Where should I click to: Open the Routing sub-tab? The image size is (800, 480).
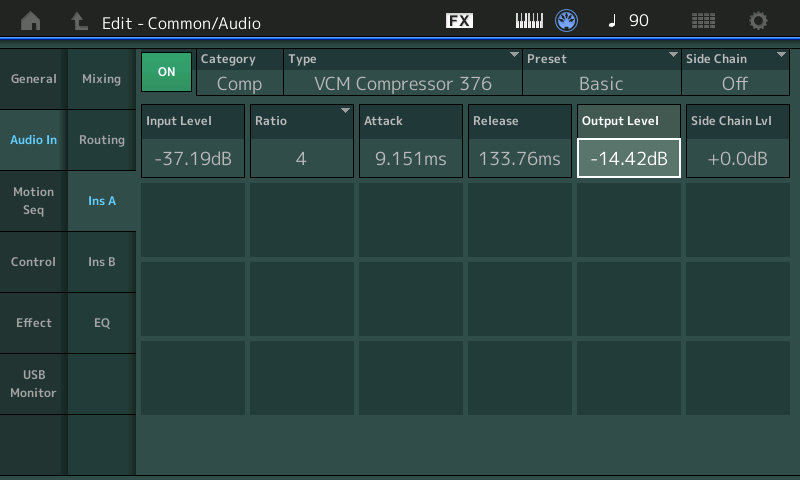coord(101,140)
